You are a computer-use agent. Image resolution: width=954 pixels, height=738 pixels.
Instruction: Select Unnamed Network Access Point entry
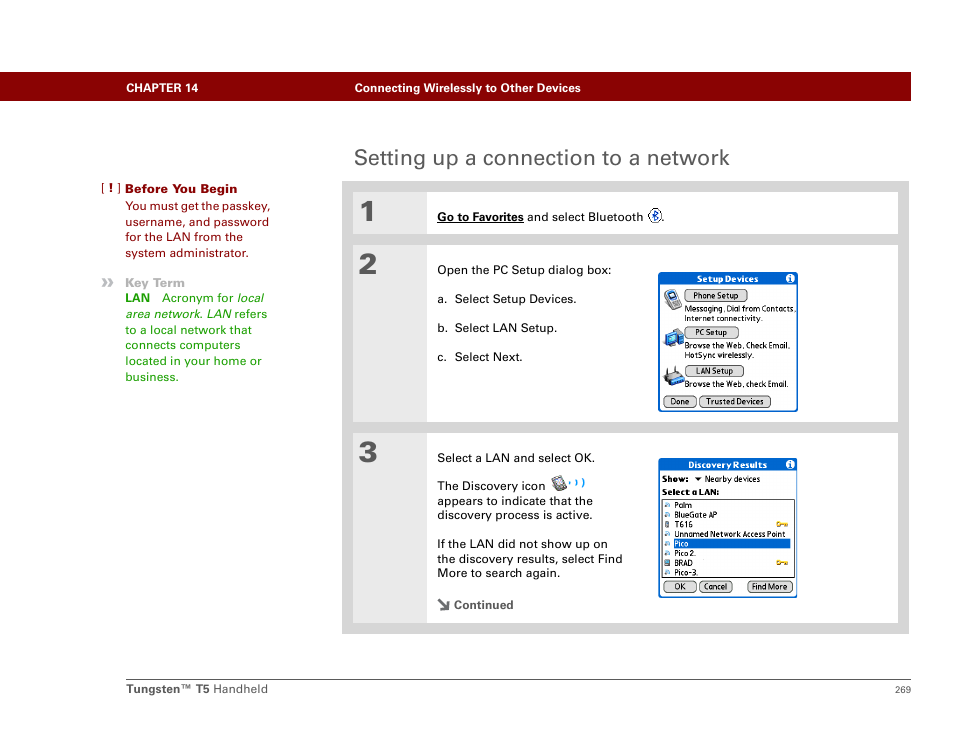click(729, 534)
